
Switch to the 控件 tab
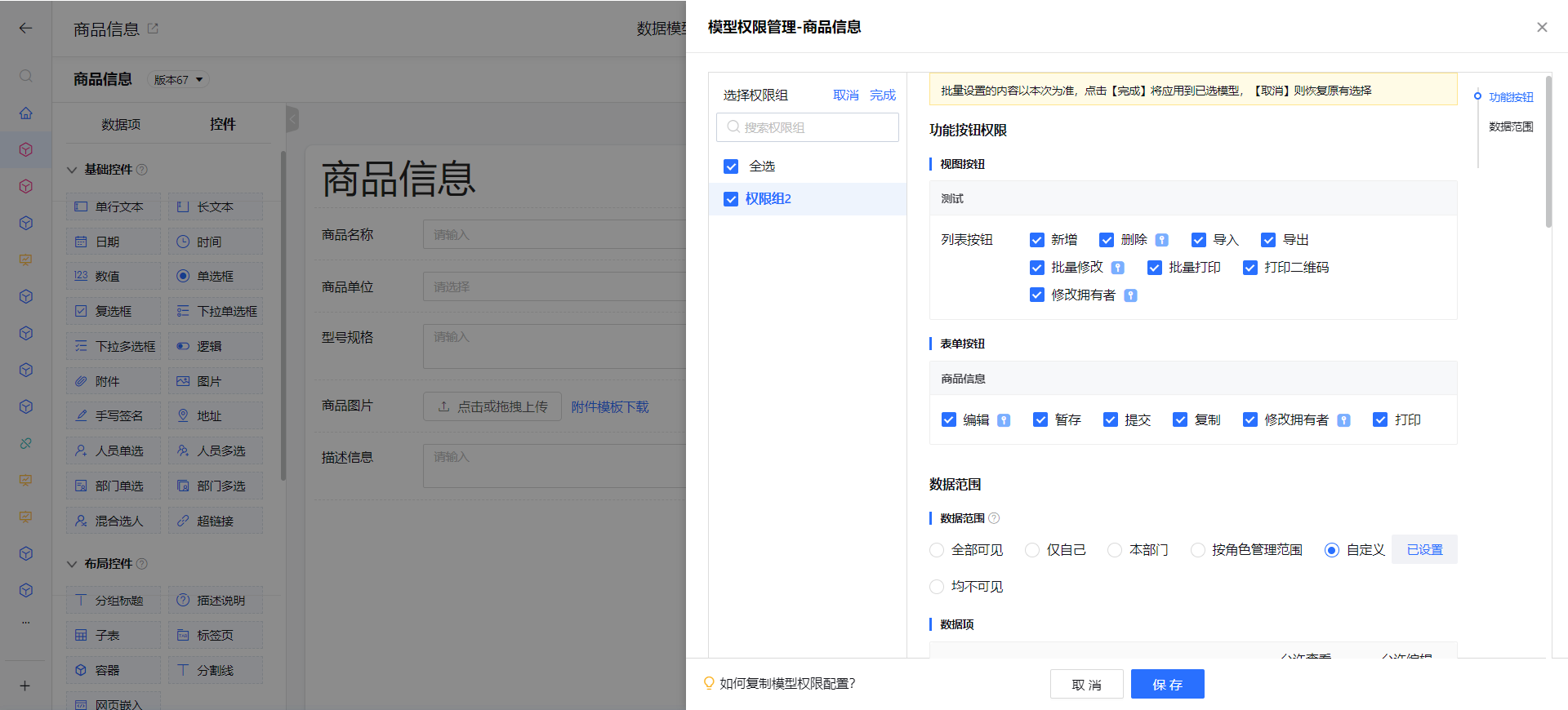coord(222,125)
